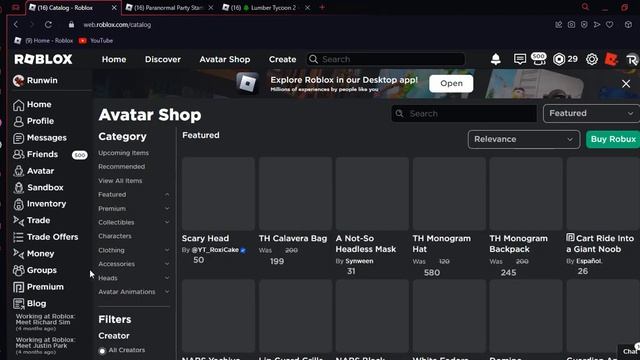Image resolution: width=640 pixels, height=360 pixels.
Task: Go to Home in top navigation
Action: 114,59
